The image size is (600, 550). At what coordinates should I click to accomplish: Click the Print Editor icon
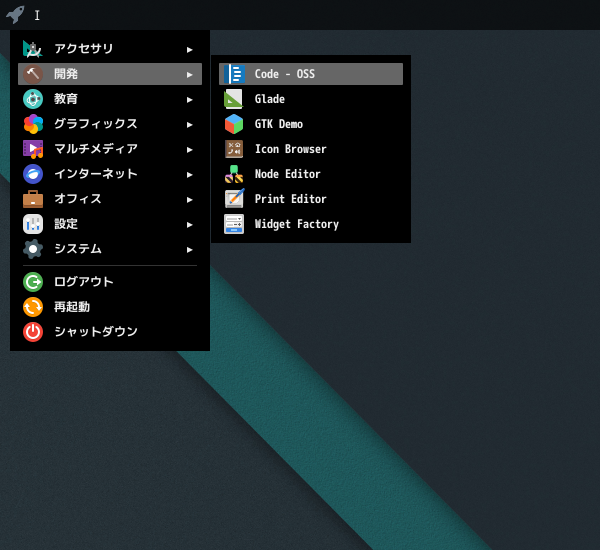[234, 199]
